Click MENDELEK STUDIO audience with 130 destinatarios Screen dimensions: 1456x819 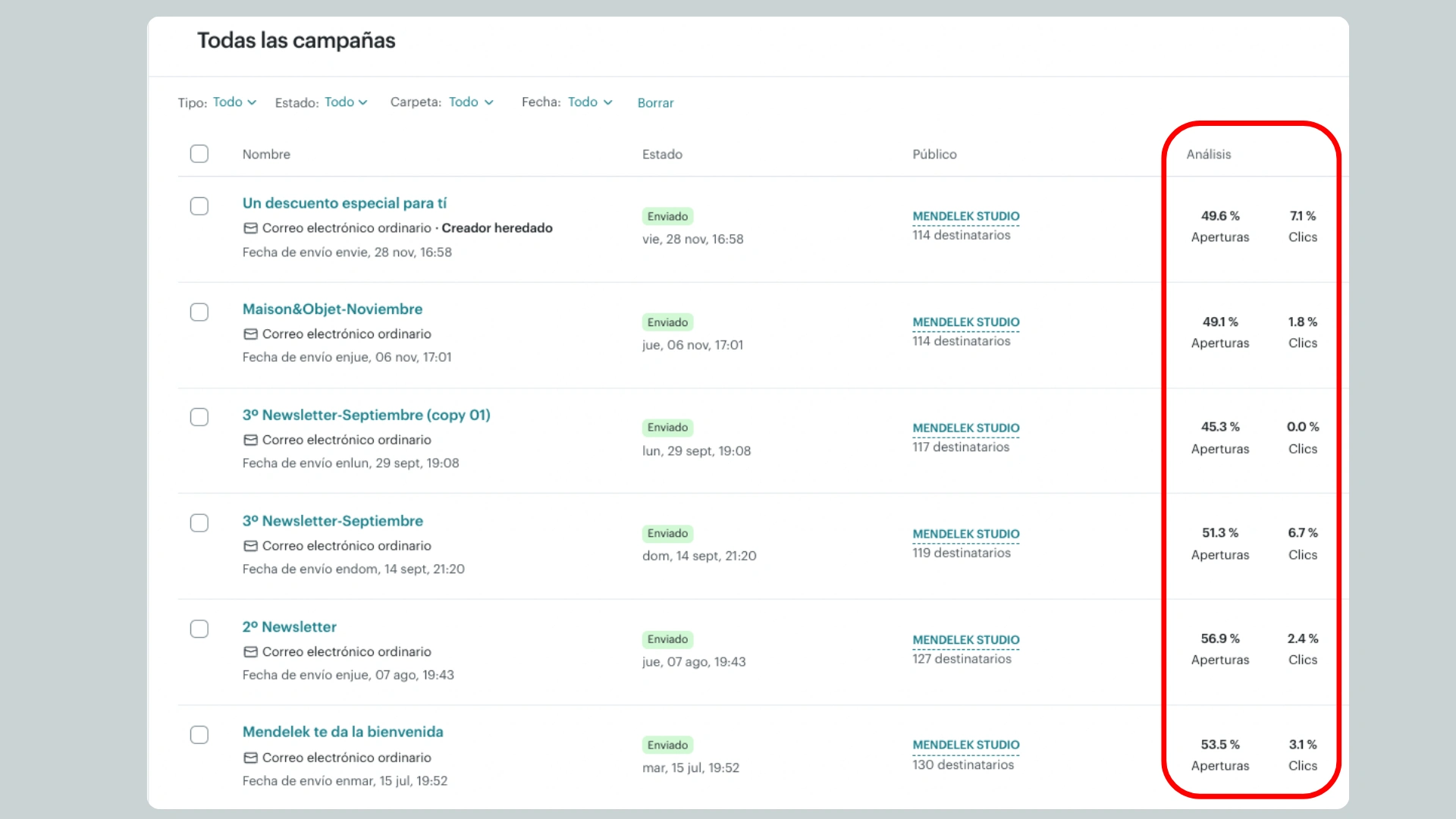[965, 745]
